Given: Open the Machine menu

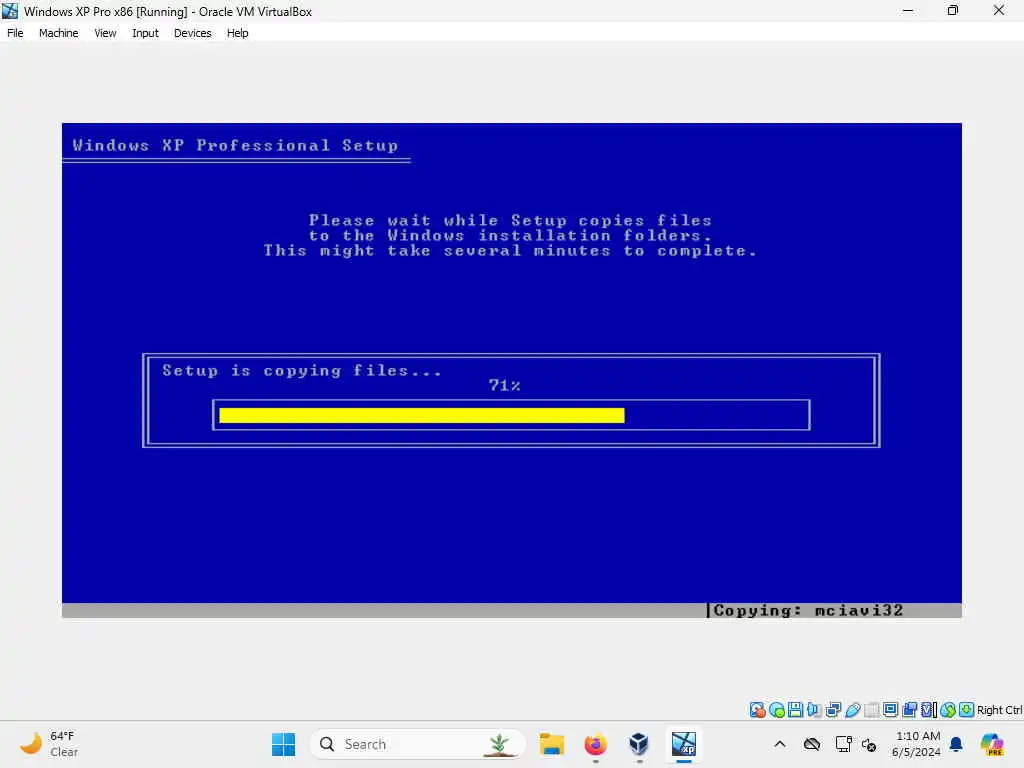Looking at the screenshot, I should (58, 33).
